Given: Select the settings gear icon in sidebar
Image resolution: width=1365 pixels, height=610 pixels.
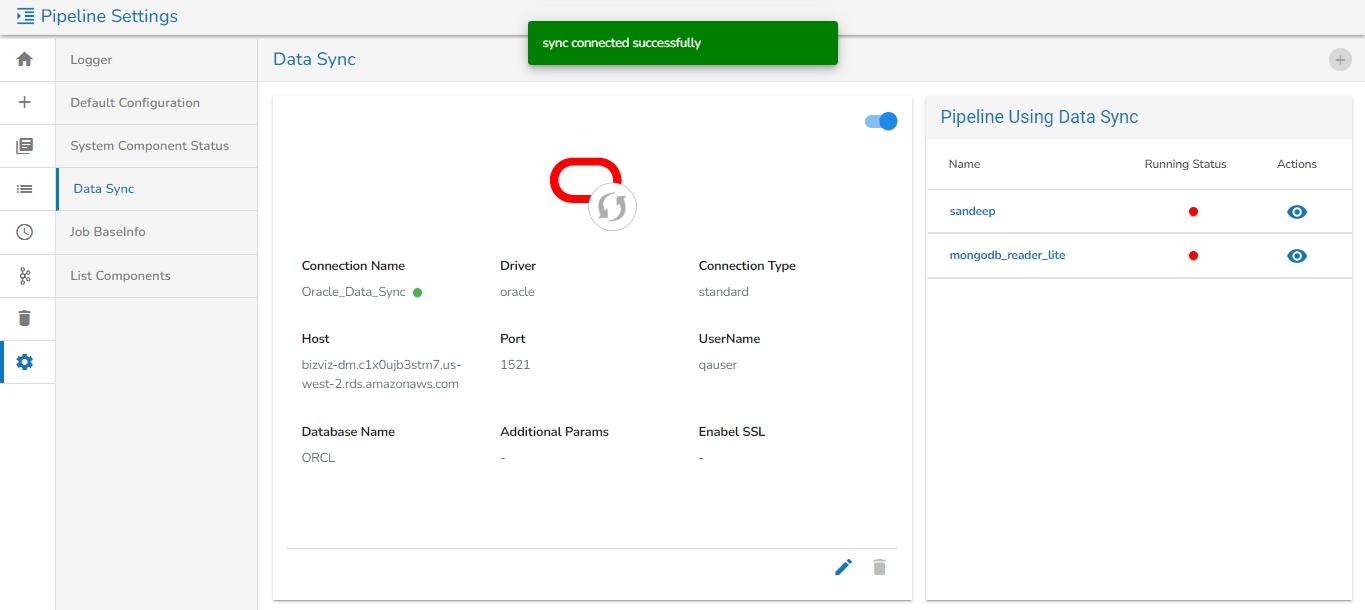Looking at the screenshot, I should 25,362.
